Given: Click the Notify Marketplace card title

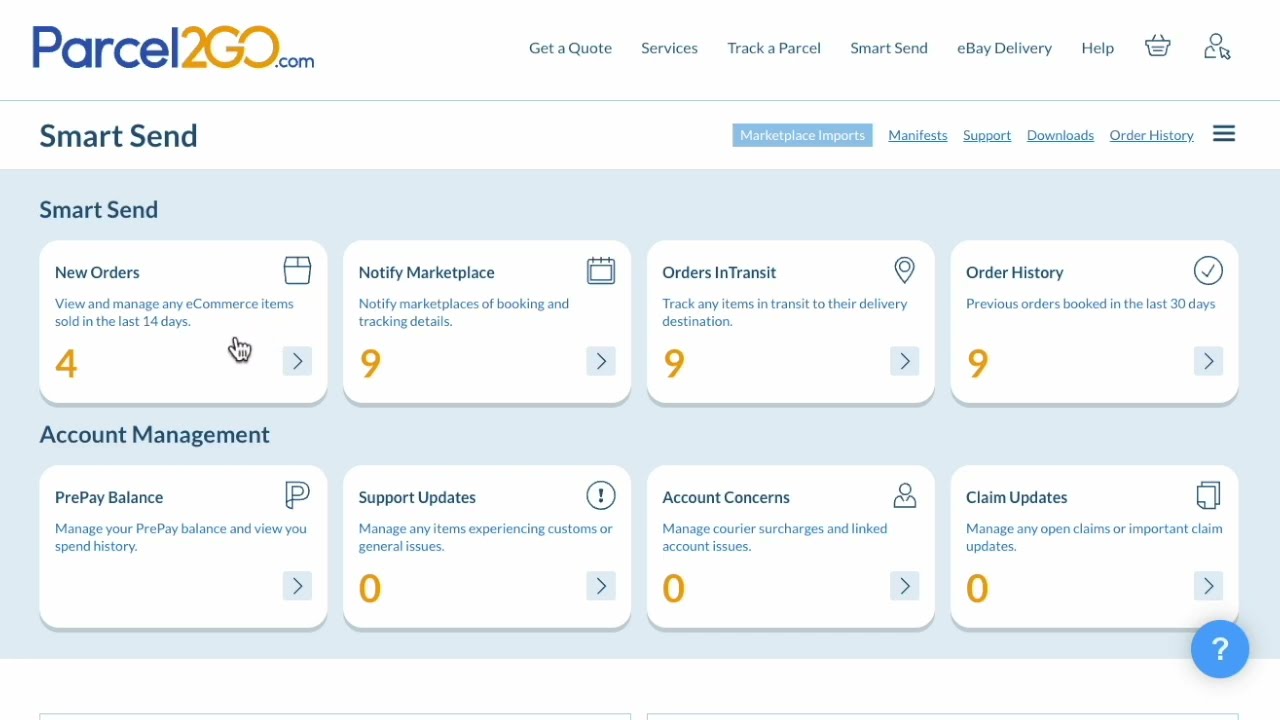Looking at the screenshot, I should (426, 272).
